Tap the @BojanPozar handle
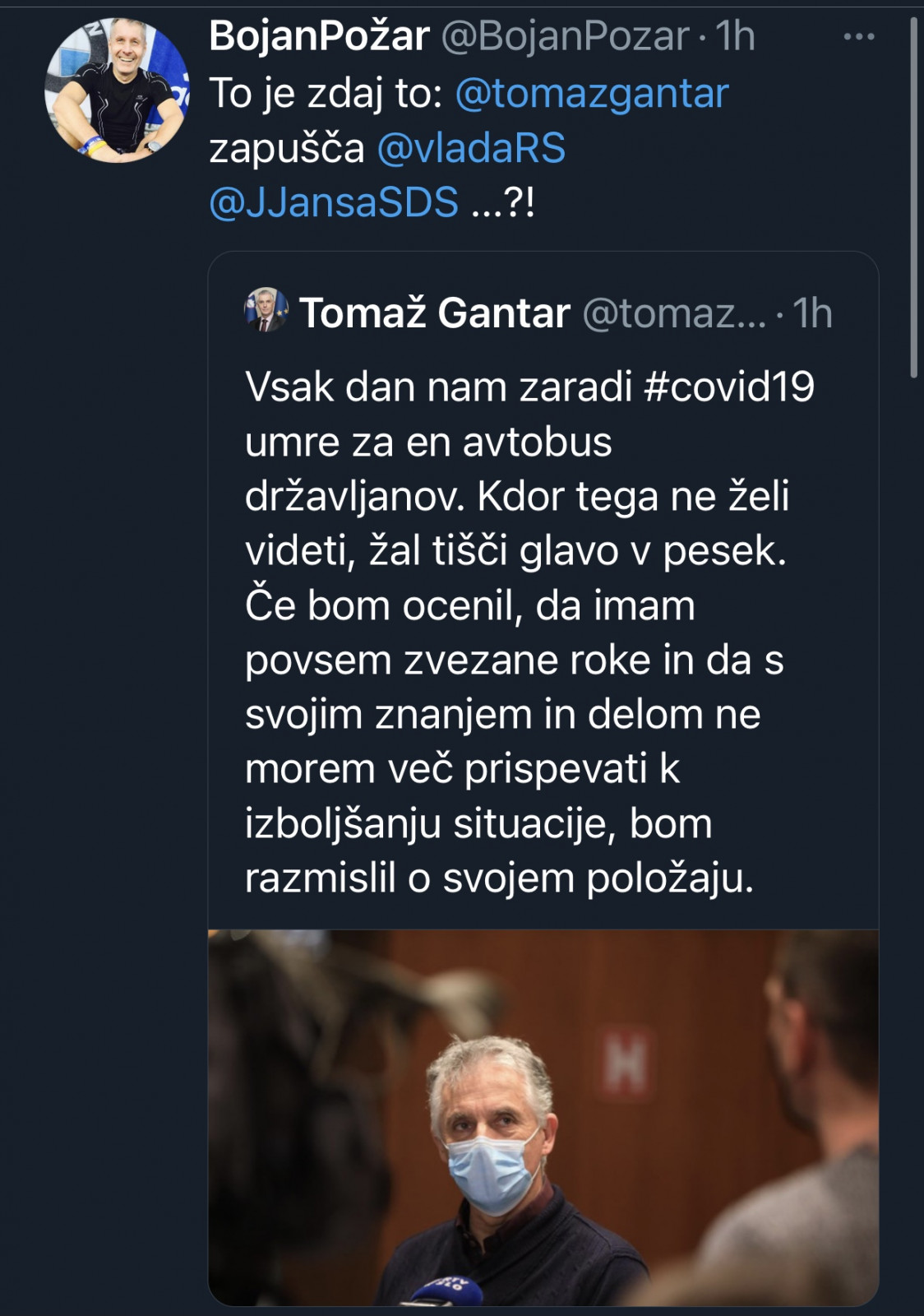 tap(565, 36)
